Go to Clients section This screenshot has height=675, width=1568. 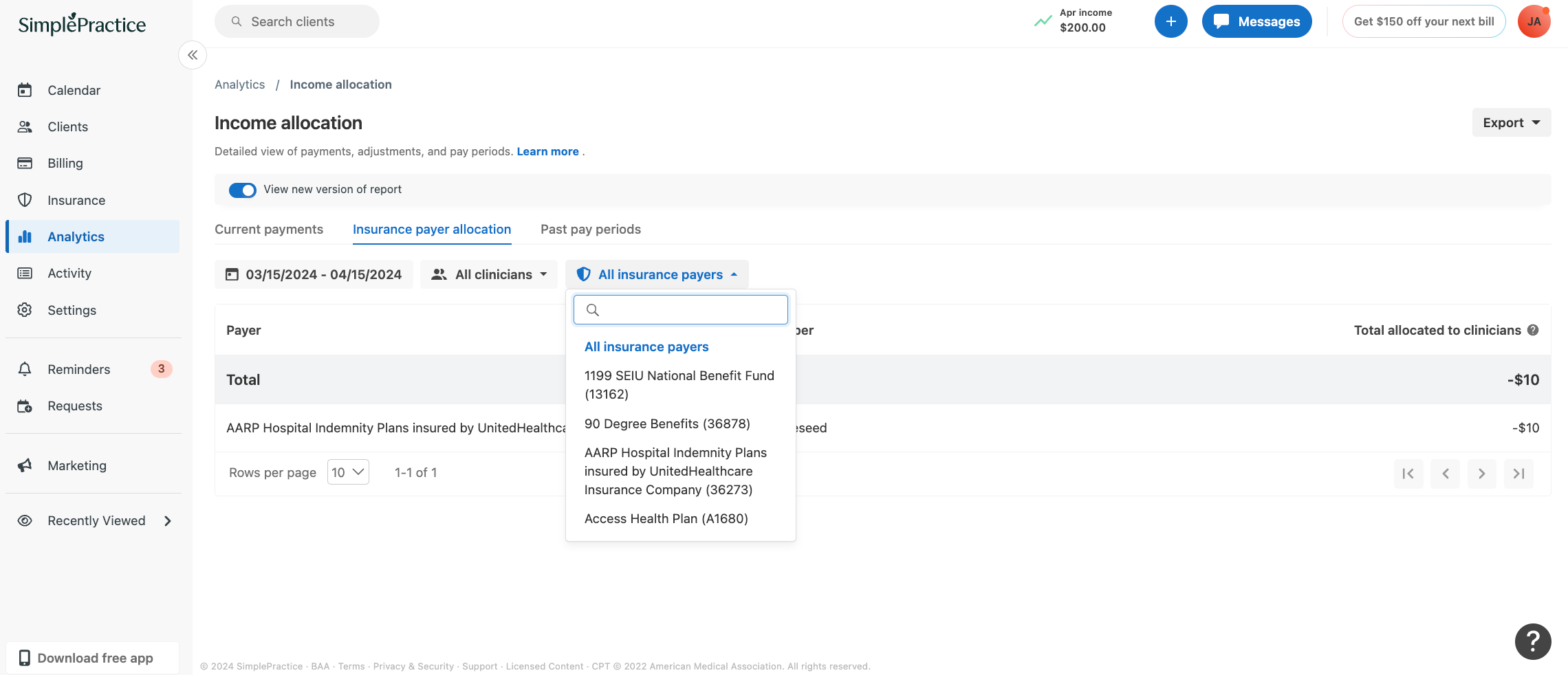click(67, 126)
